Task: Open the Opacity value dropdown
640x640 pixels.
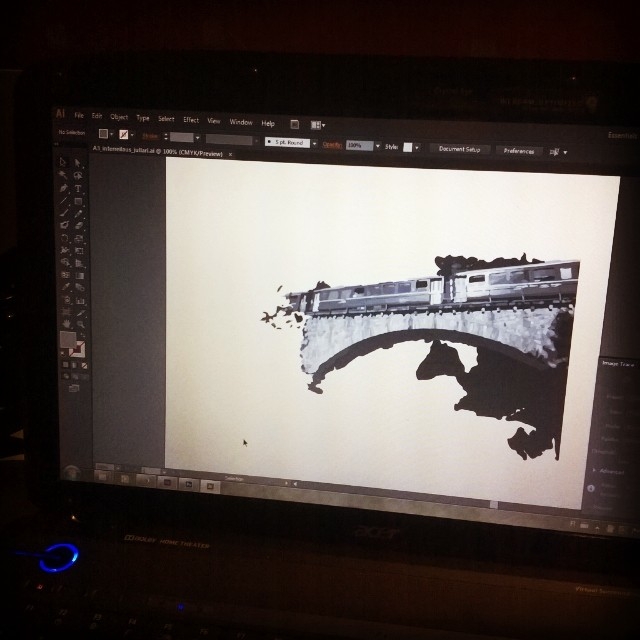Action: 378,146
